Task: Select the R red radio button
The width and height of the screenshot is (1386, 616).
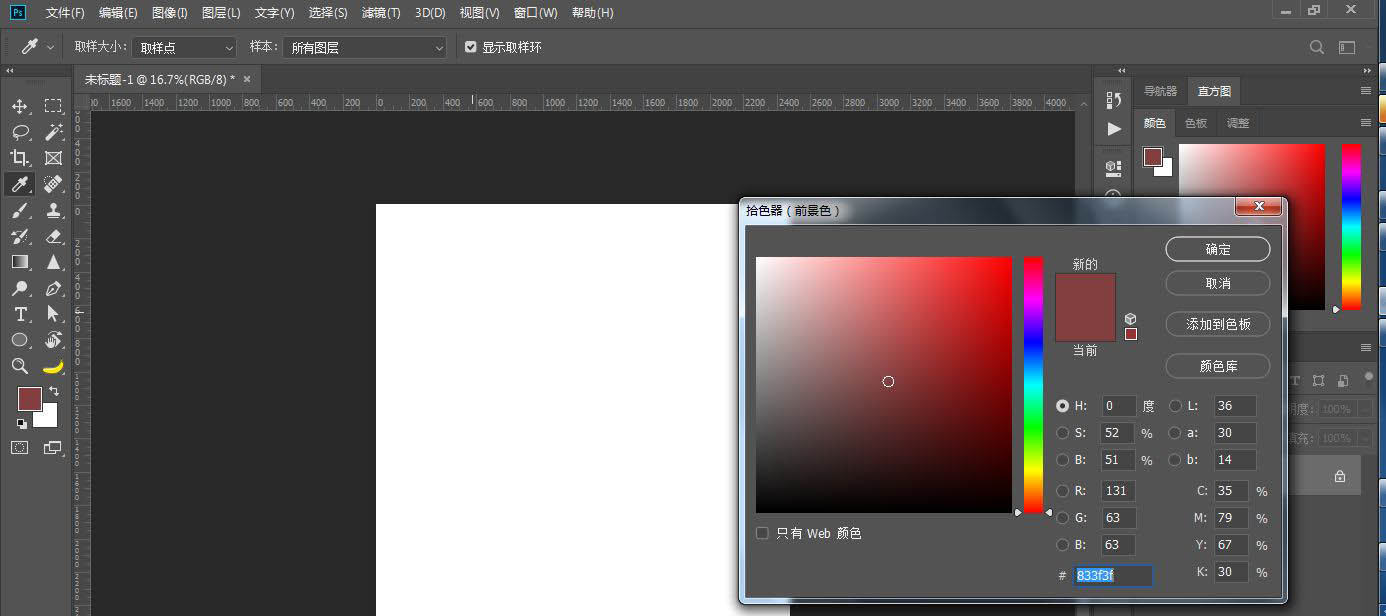Action: pos(1062,491)
